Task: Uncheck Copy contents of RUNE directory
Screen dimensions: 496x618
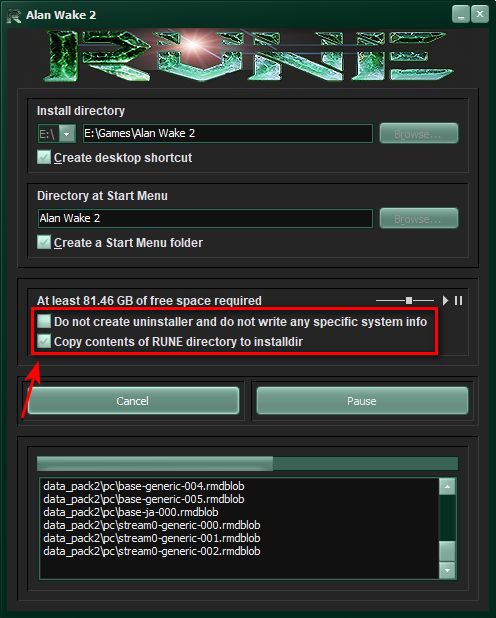Action: (x=44, y=341)
